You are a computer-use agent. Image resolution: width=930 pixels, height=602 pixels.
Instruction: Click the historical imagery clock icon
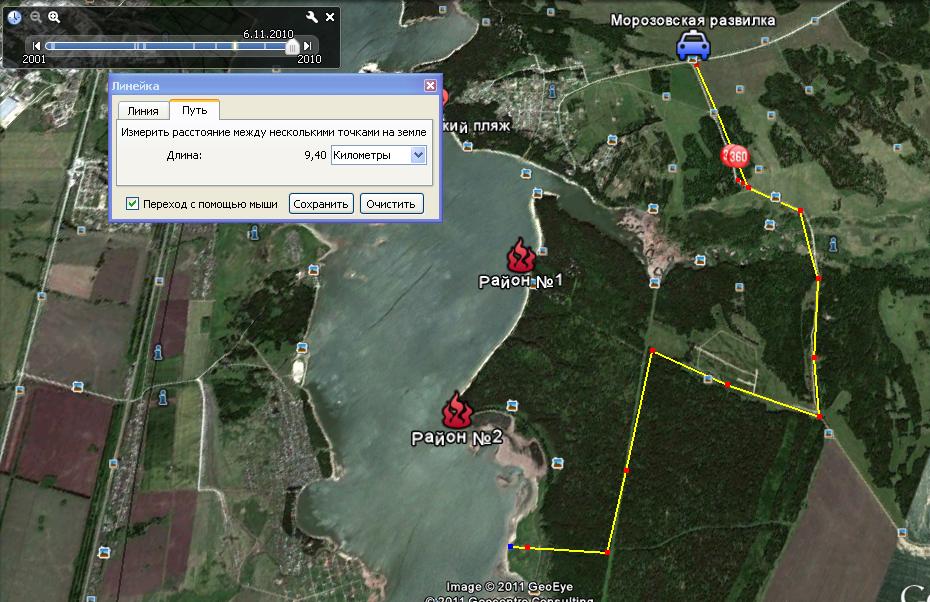pyautogui.click(x=15, y=17)
